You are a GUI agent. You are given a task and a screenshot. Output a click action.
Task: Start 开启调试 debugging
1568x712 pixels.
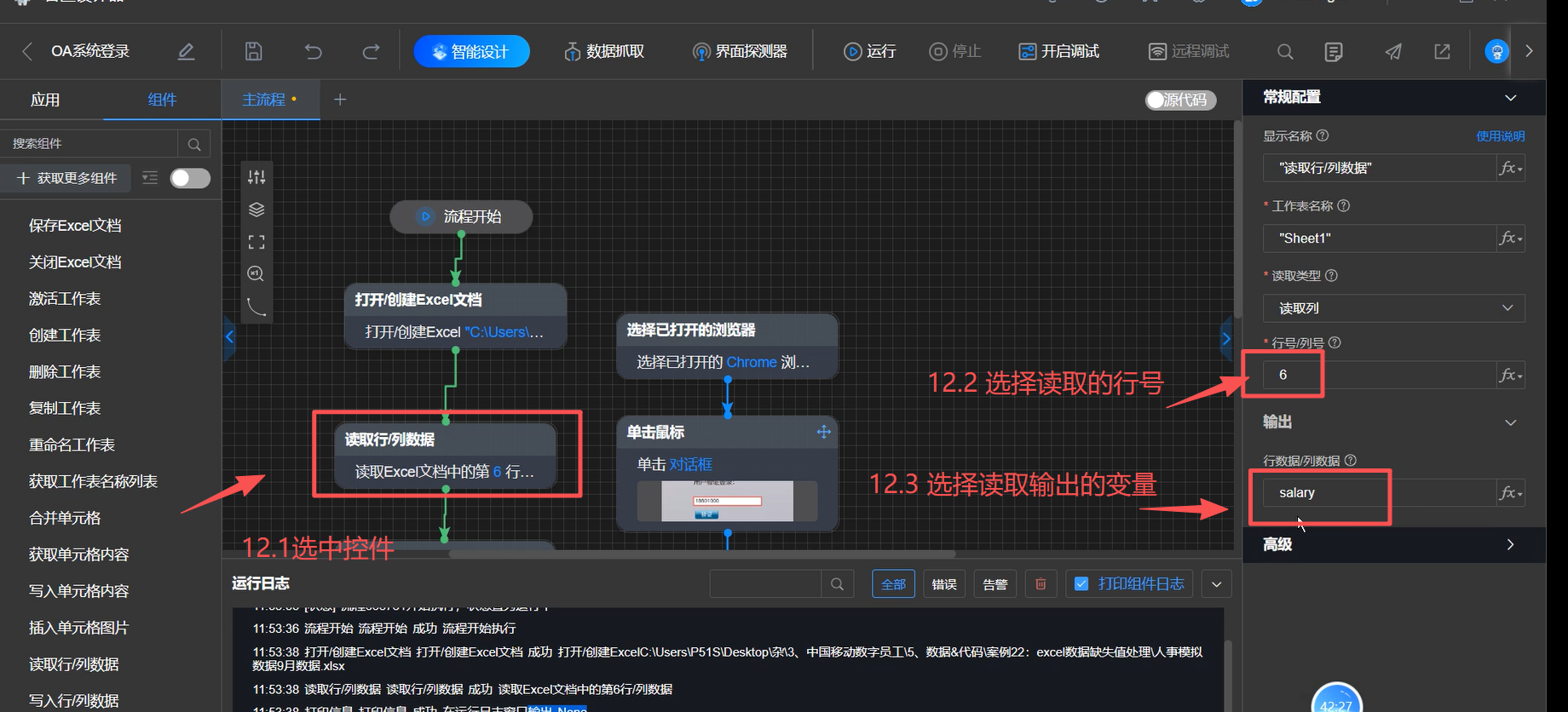[1058, 51]
